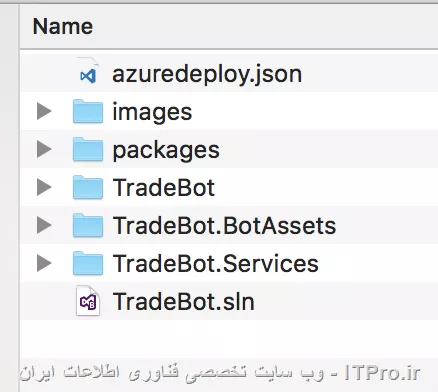Image resolution: width=438 pixels, height=392 pixels.
Task: Expand the TradeBot.BotAssets disclosure triangle
Action: pos(44,225)
